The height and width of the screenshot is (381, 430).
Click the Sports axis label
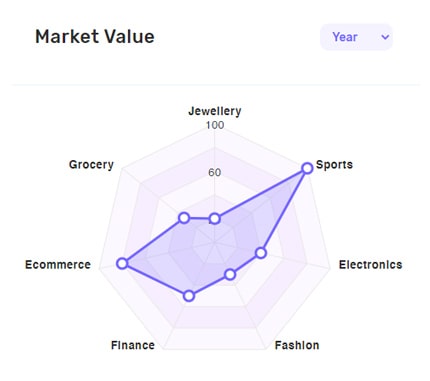[x=334, y=164]
